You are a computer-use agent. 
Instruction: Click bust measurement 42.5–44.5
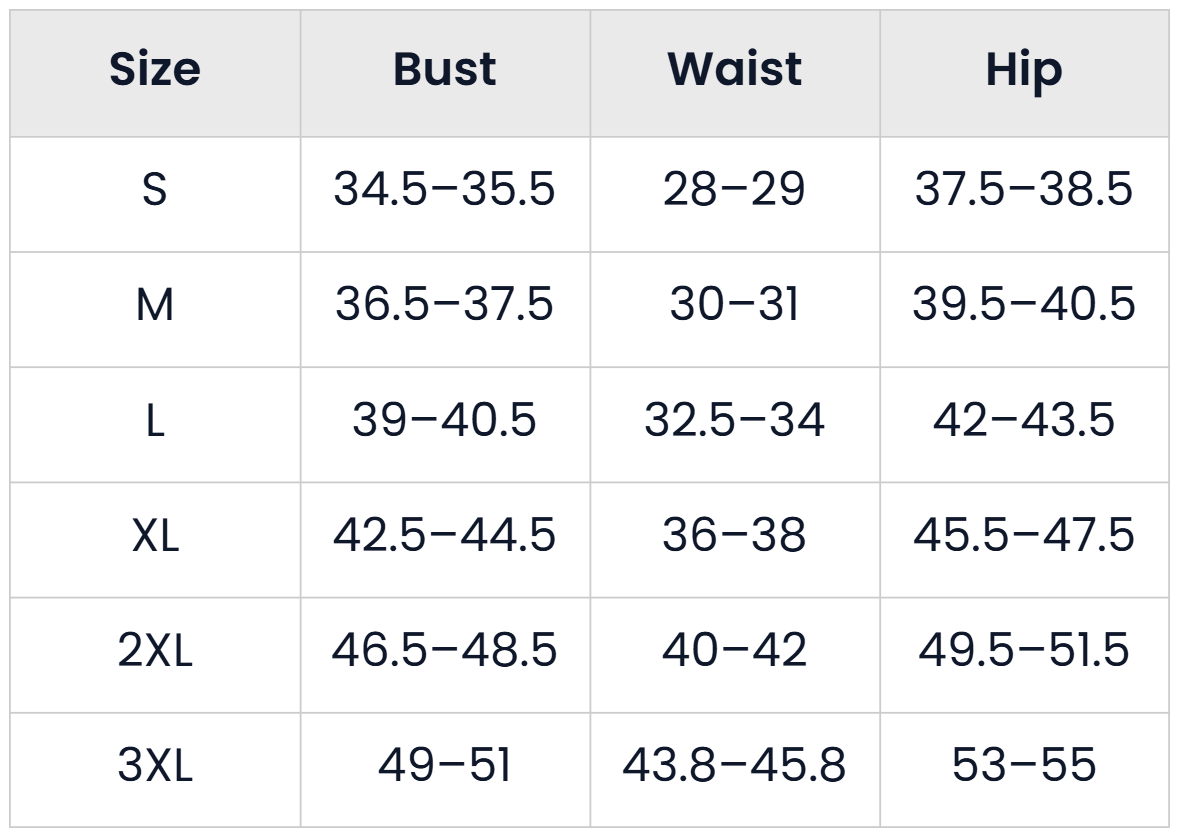pos(444,535)
